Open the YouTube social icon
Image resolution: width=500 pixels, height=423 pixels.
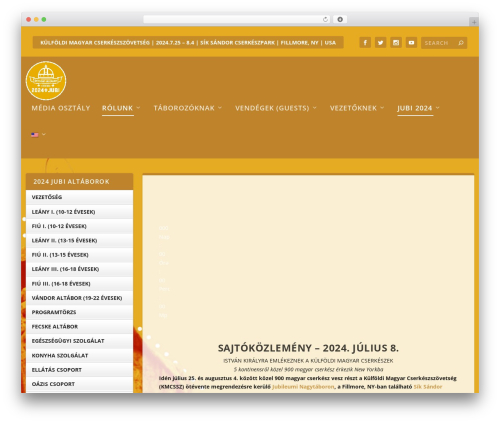pos(411,43)
